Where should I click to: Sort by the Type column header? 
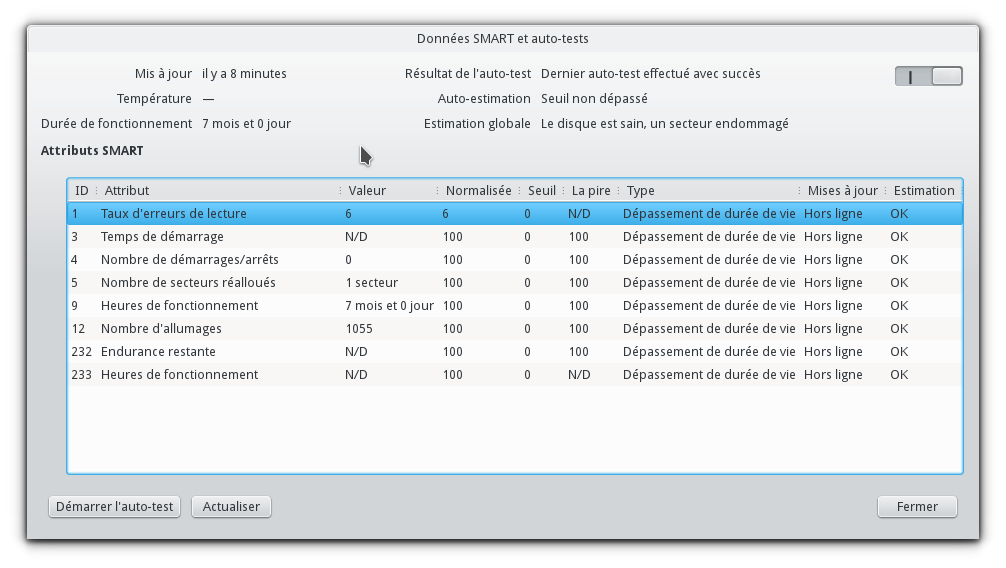(x=710, y=191)
